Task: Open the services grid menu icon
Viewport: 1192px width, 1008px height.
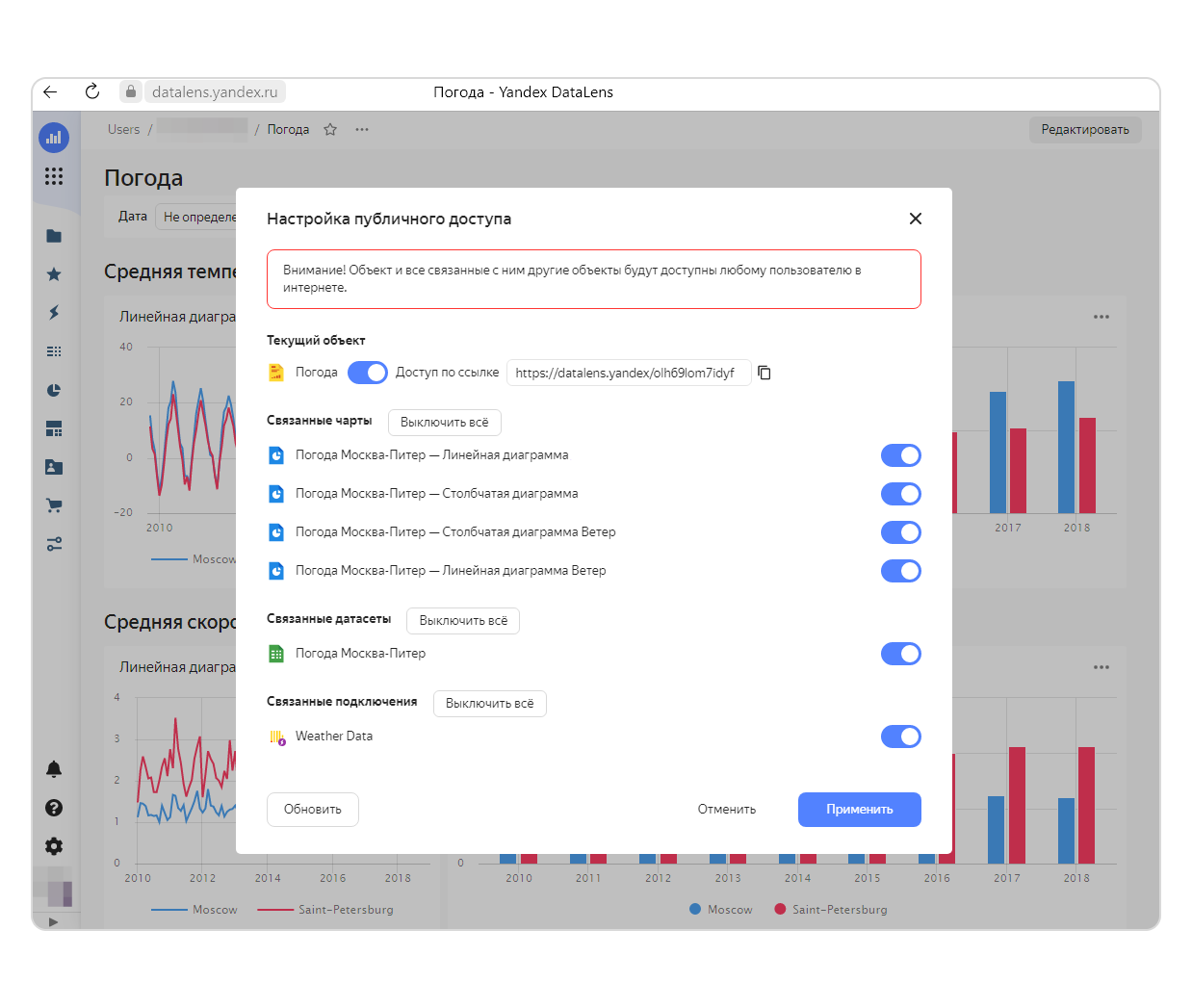Action: tap(54, 176)
